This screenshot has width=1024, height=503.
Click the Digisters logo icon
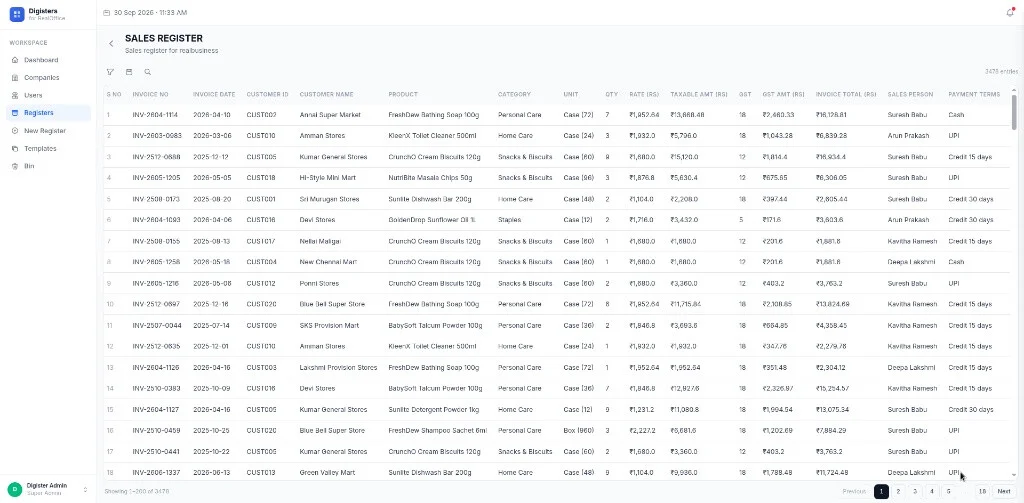[x=17, y=14]
